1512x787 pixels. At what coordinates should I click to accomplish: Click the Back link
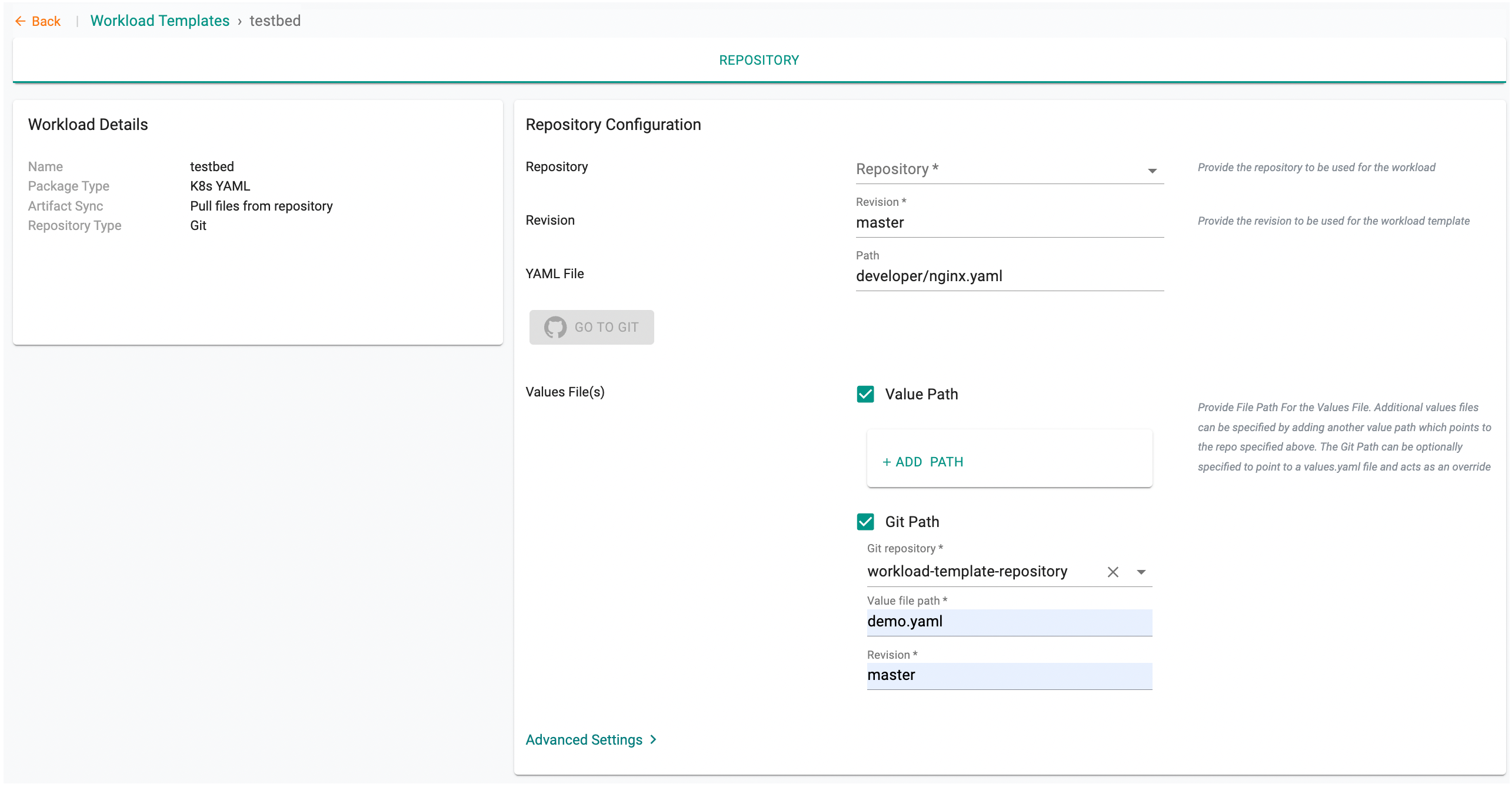click(x=46, y=21)
